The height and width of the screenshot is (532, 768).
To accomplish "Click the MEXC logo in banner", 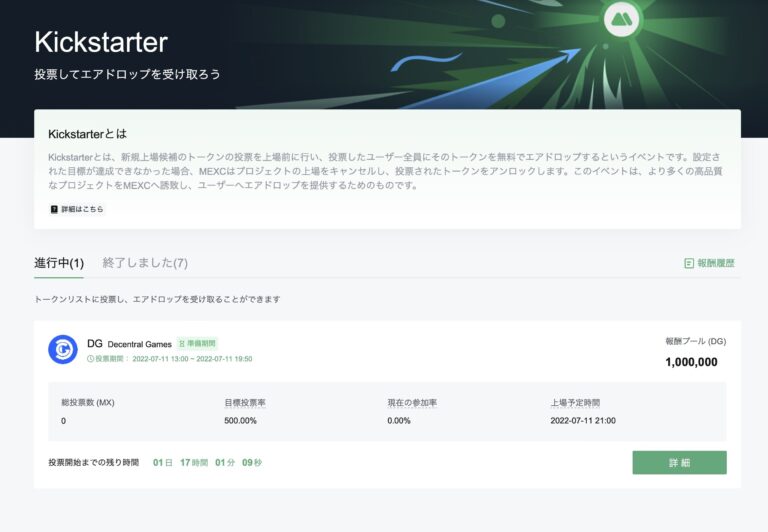I will 621,20.
